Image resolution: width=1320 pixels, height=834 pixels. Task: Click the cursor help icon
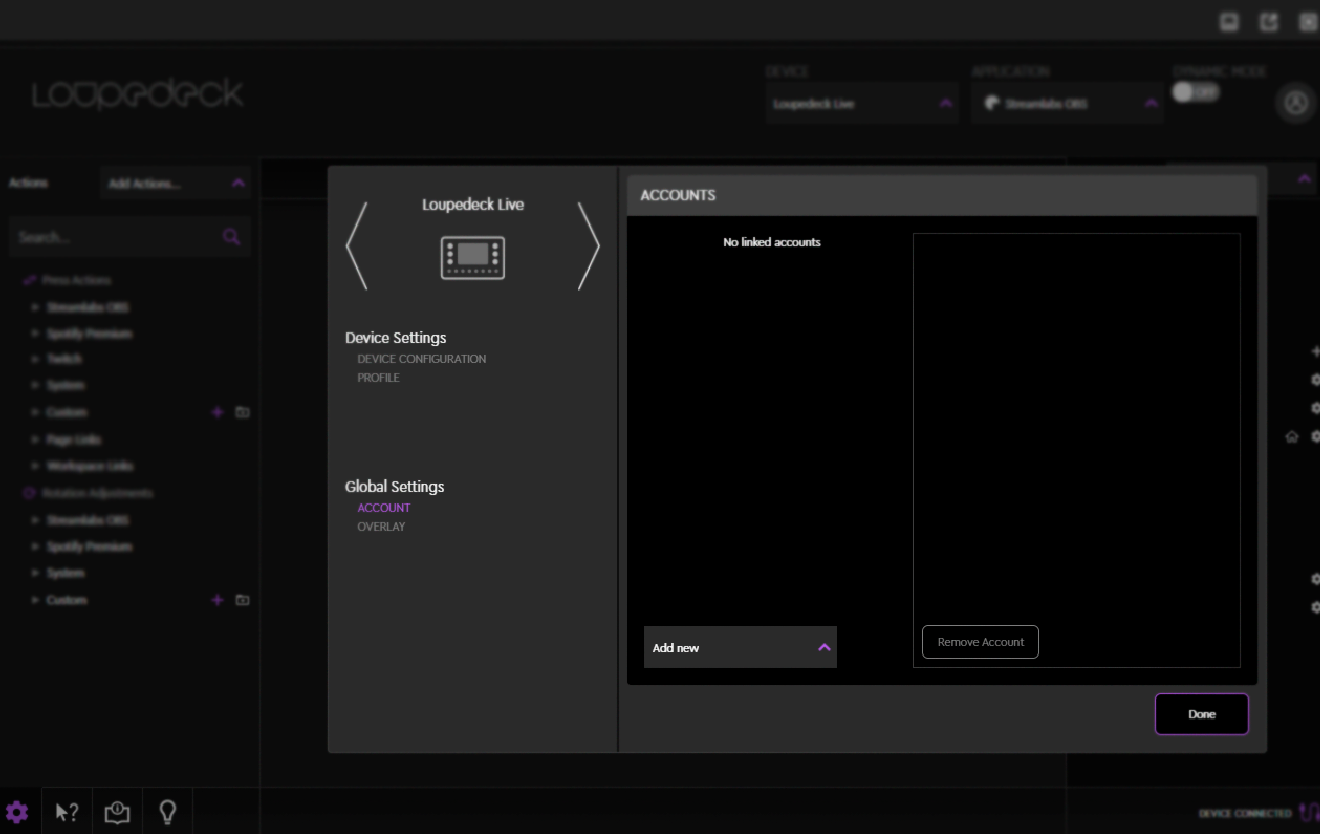67,812
